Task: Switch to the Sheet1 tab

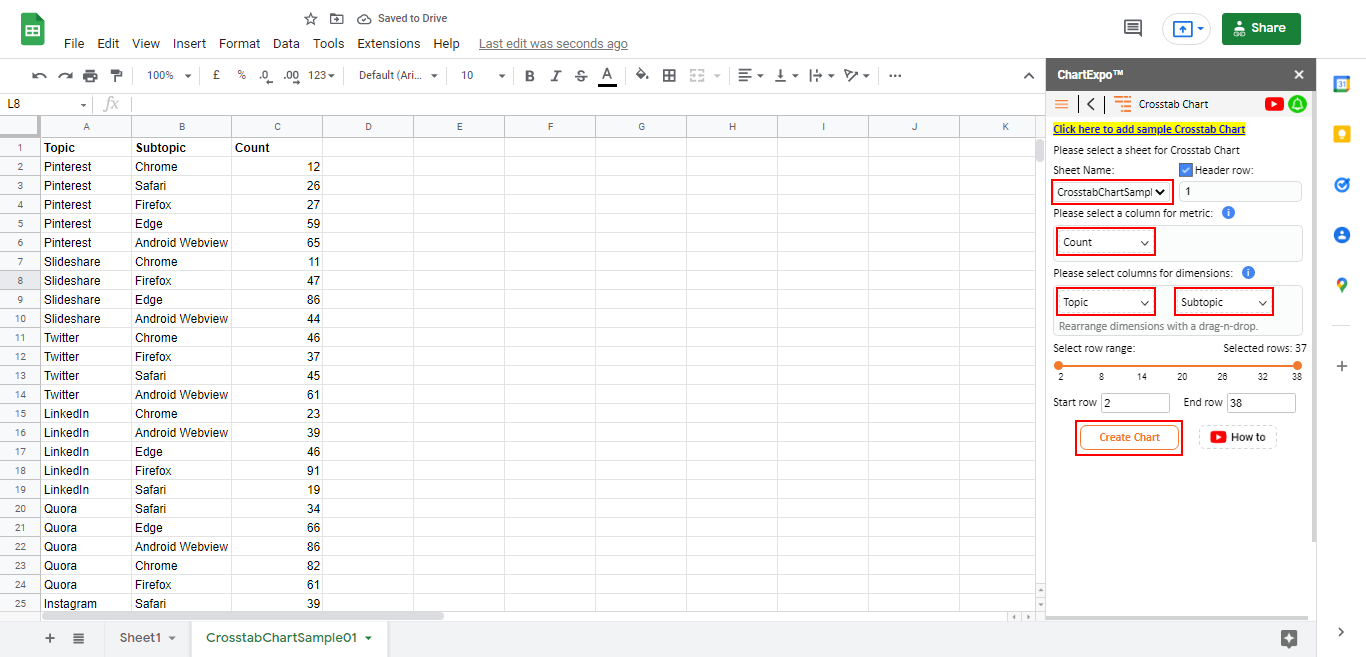Action: [147, 638]
